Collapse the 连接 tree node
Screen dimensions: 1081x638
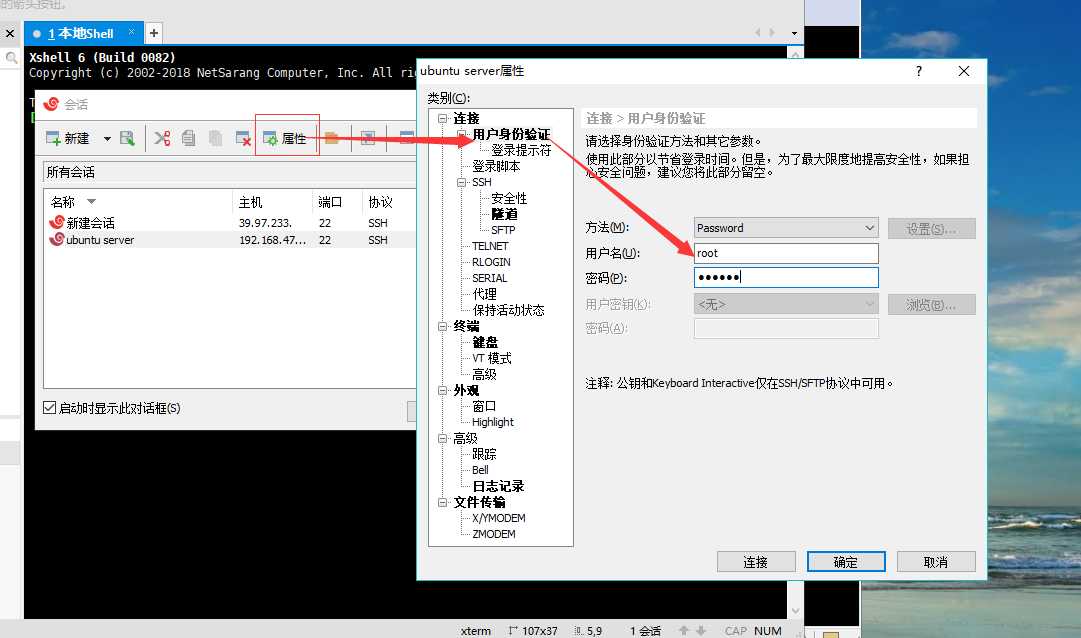(x=443, y=119)
